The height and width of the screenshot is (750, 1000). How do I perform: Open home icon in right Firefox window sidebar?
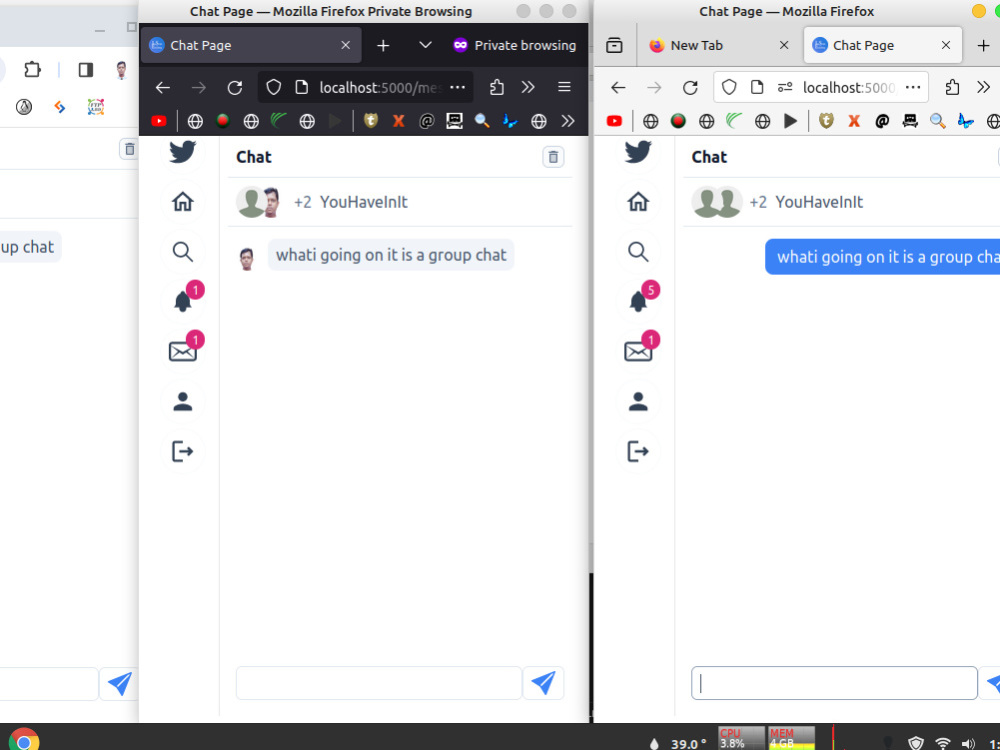coord(638,202)
